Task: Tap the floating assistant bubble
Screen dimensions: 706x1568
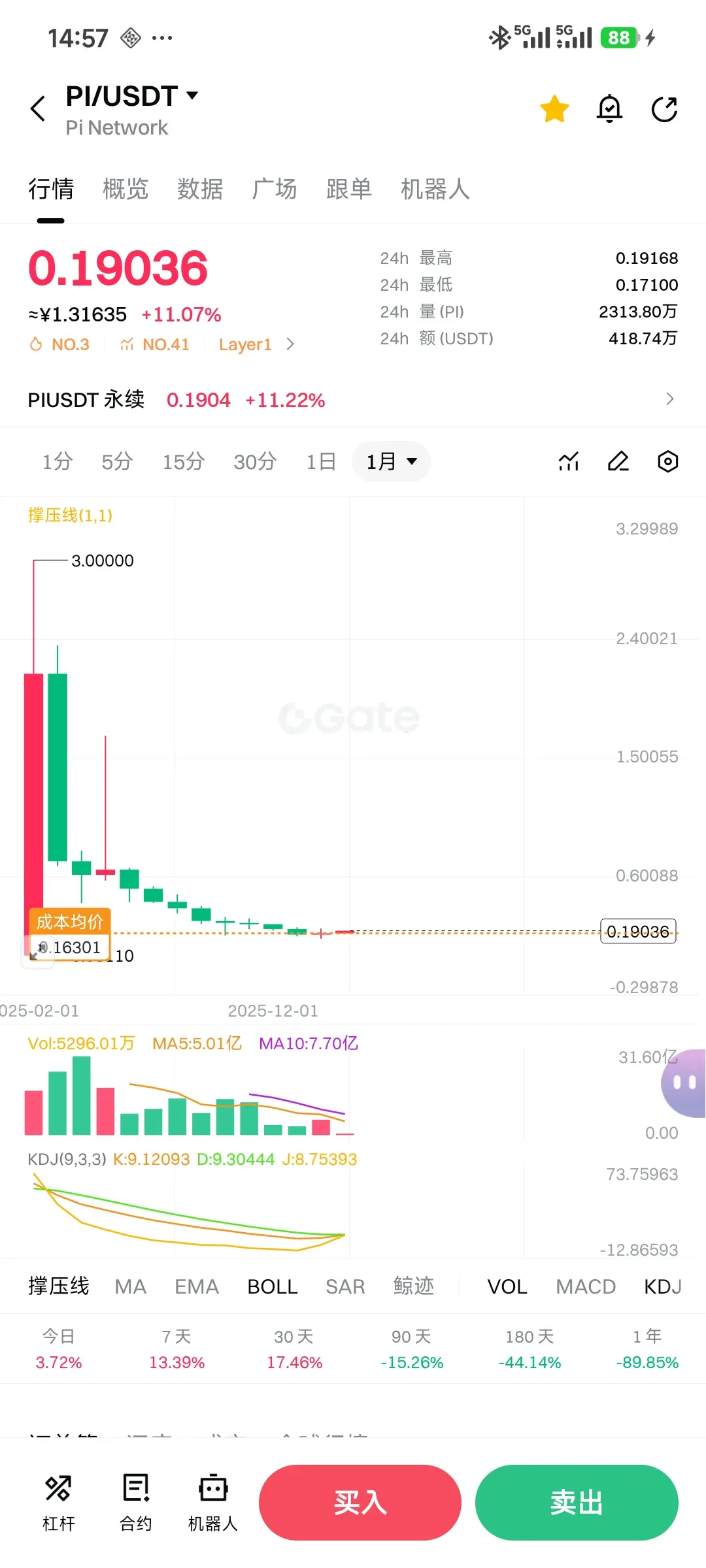Action: (x=684, y=1083)
